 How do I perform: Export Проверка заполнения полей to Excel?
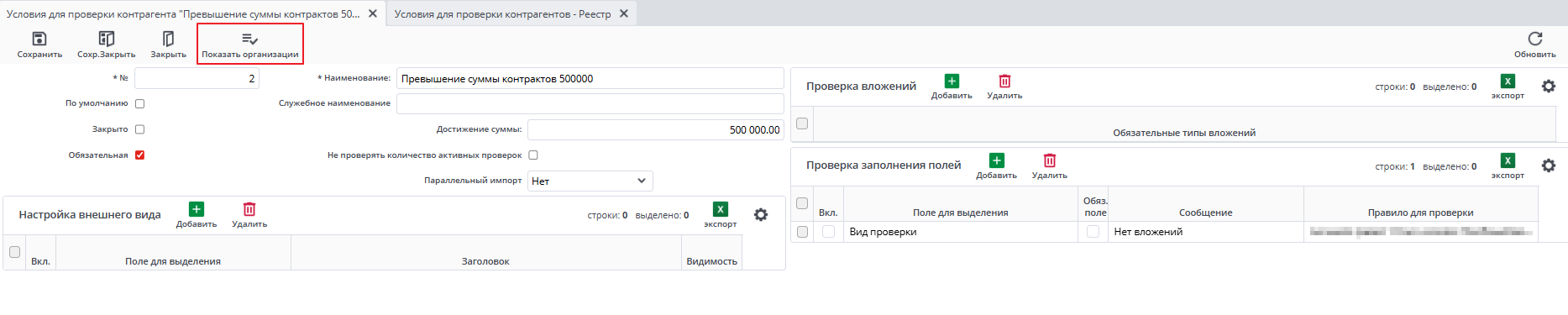click(1508, 160)
